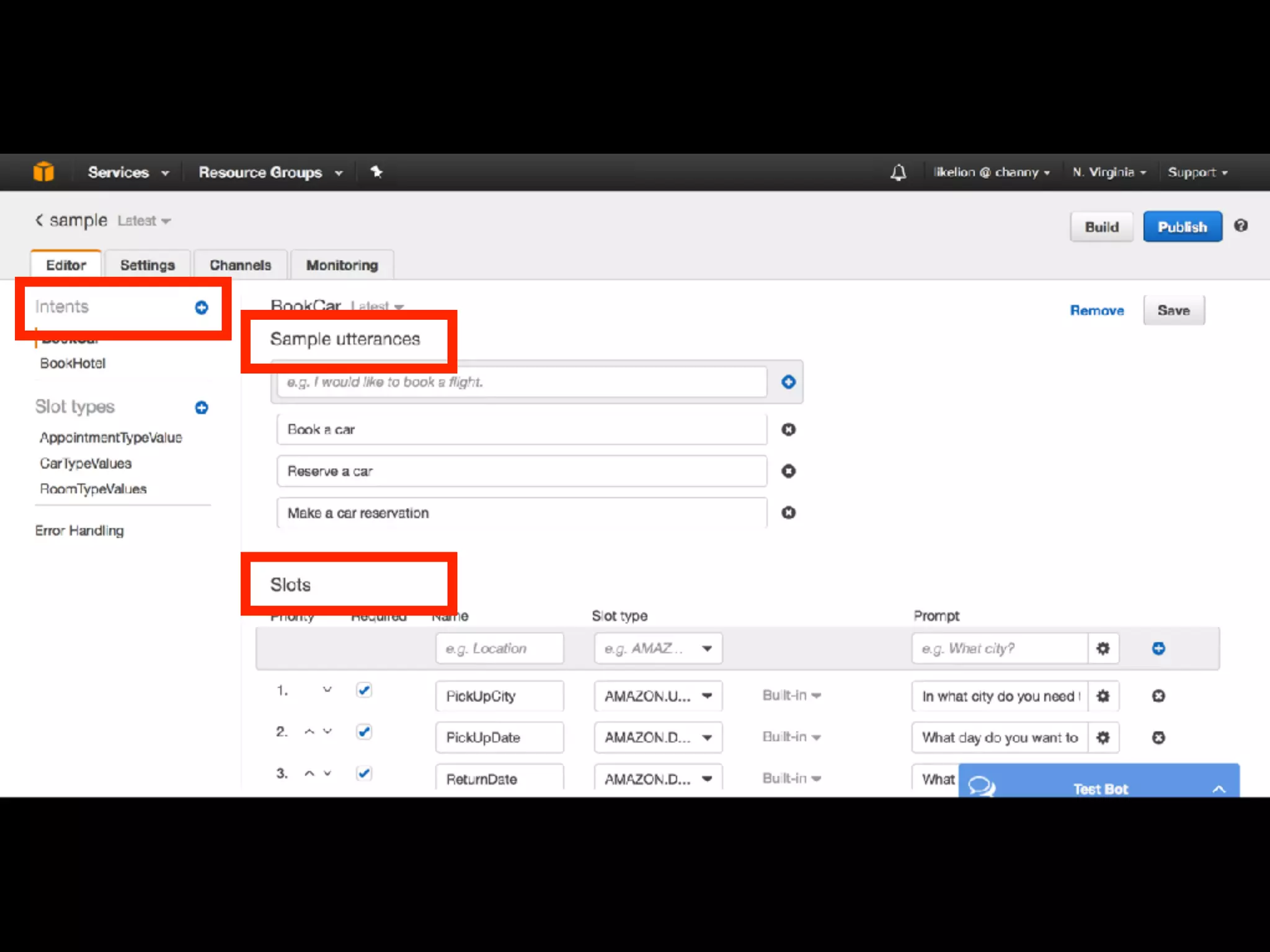This screenshot has width=1270, height=952.
Task: Click the AWS cube logo icon
Action: click(x=43, y=172)
